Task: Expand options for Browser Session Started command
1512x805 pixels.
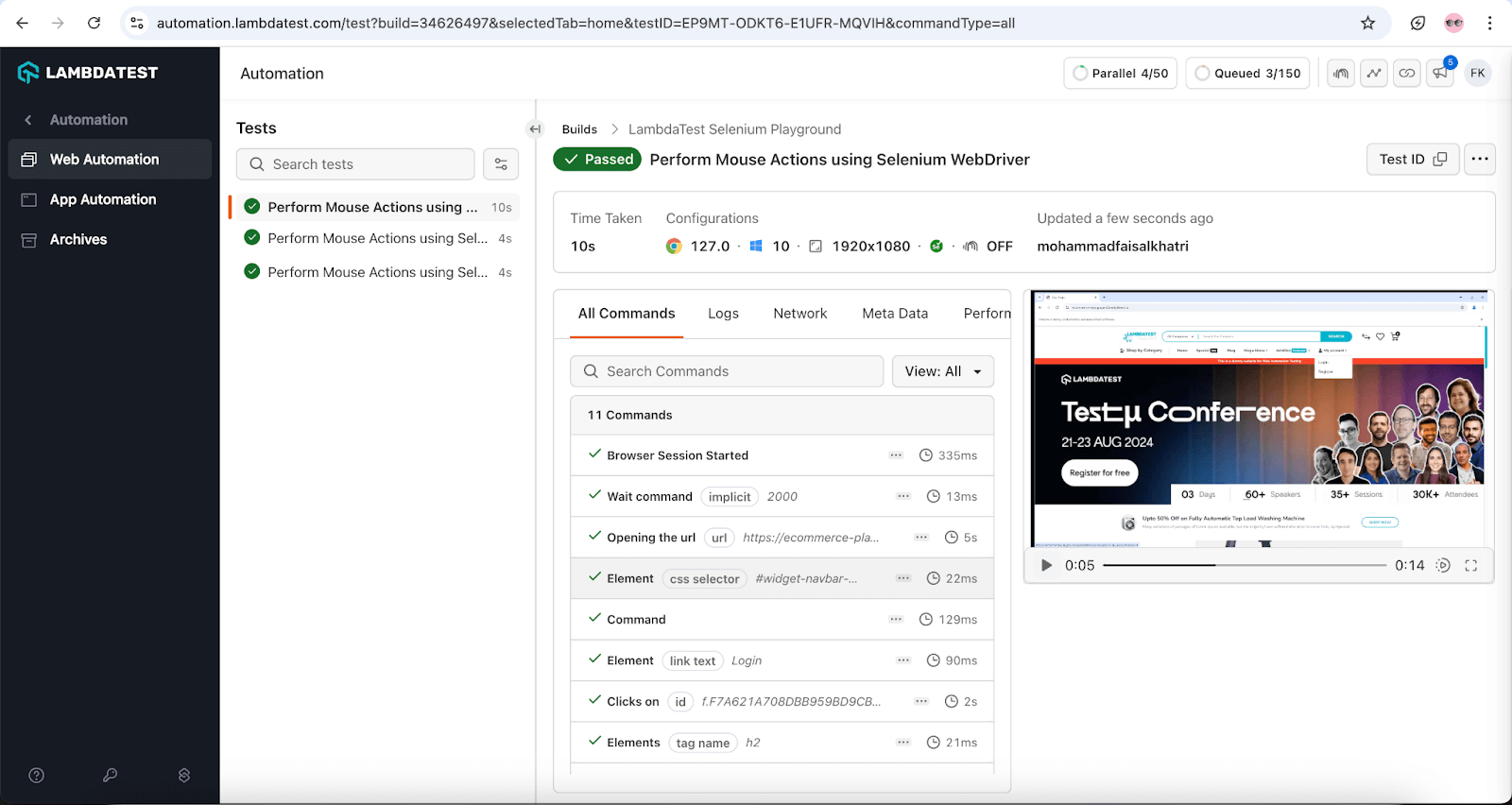Action: [x=896, y=455]
